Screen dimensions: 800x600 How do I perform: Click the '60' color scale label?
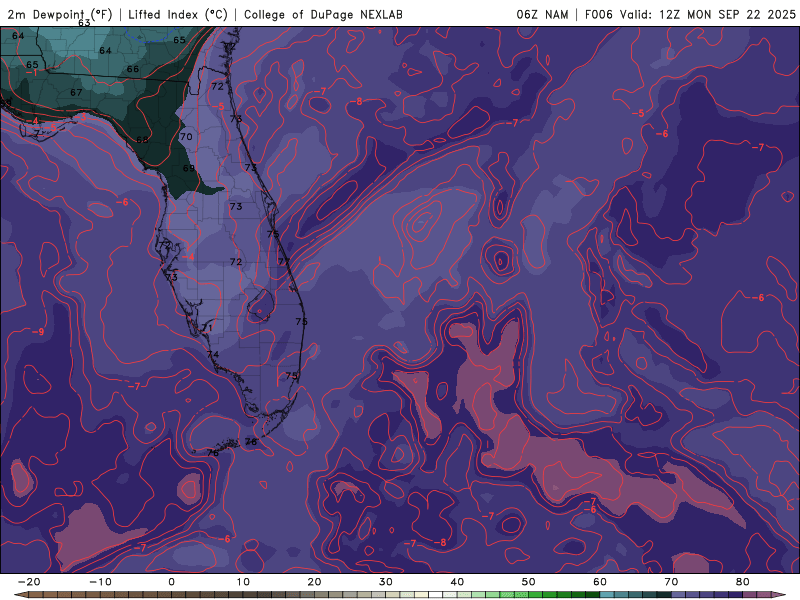coord(600,582)
